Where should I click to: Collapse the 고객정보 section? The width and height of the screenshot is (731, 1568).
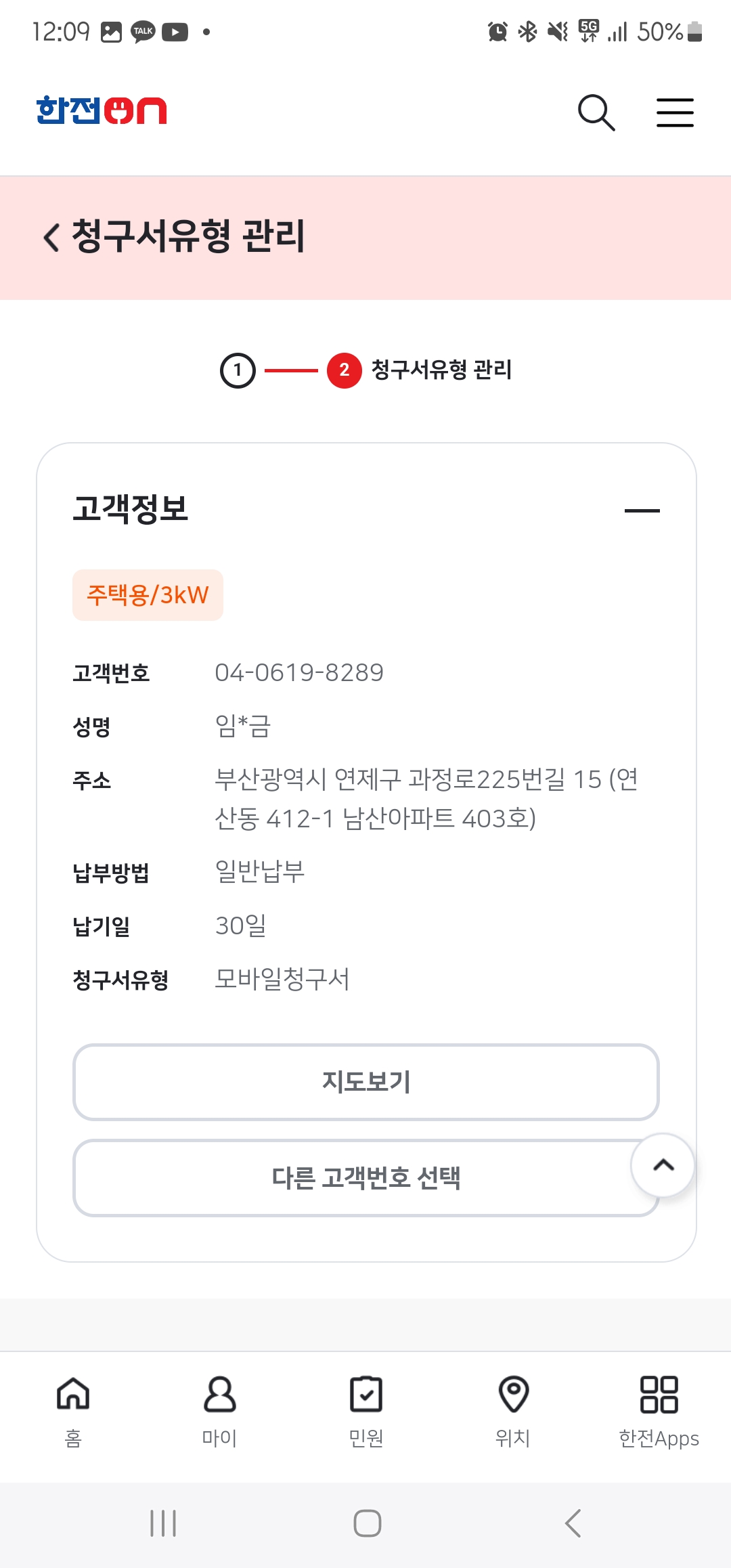click(x=642, y=510)
